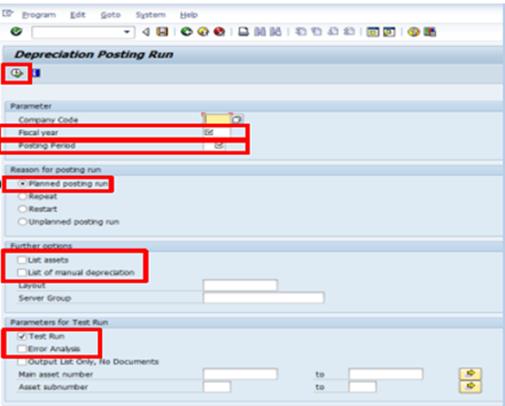Click the blue information icon
This screenshot has height=406, width=505.
[x=36, y=73]
